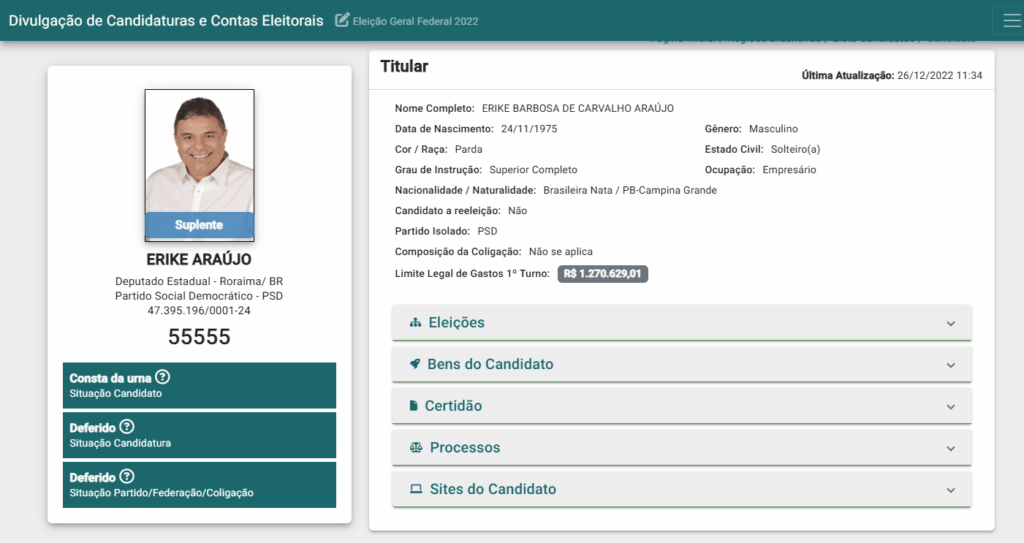Open Eleição Geral Federal 2022 link
This screenshot has height=543, width=1024.
[x=415, y=21]
